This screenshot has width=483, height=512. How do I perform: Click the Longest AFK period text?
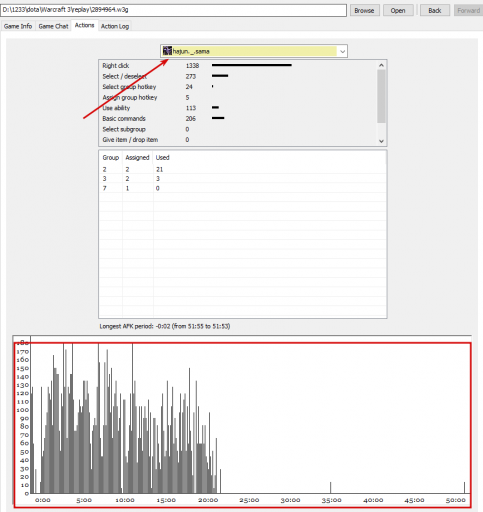tap(165, 326)
